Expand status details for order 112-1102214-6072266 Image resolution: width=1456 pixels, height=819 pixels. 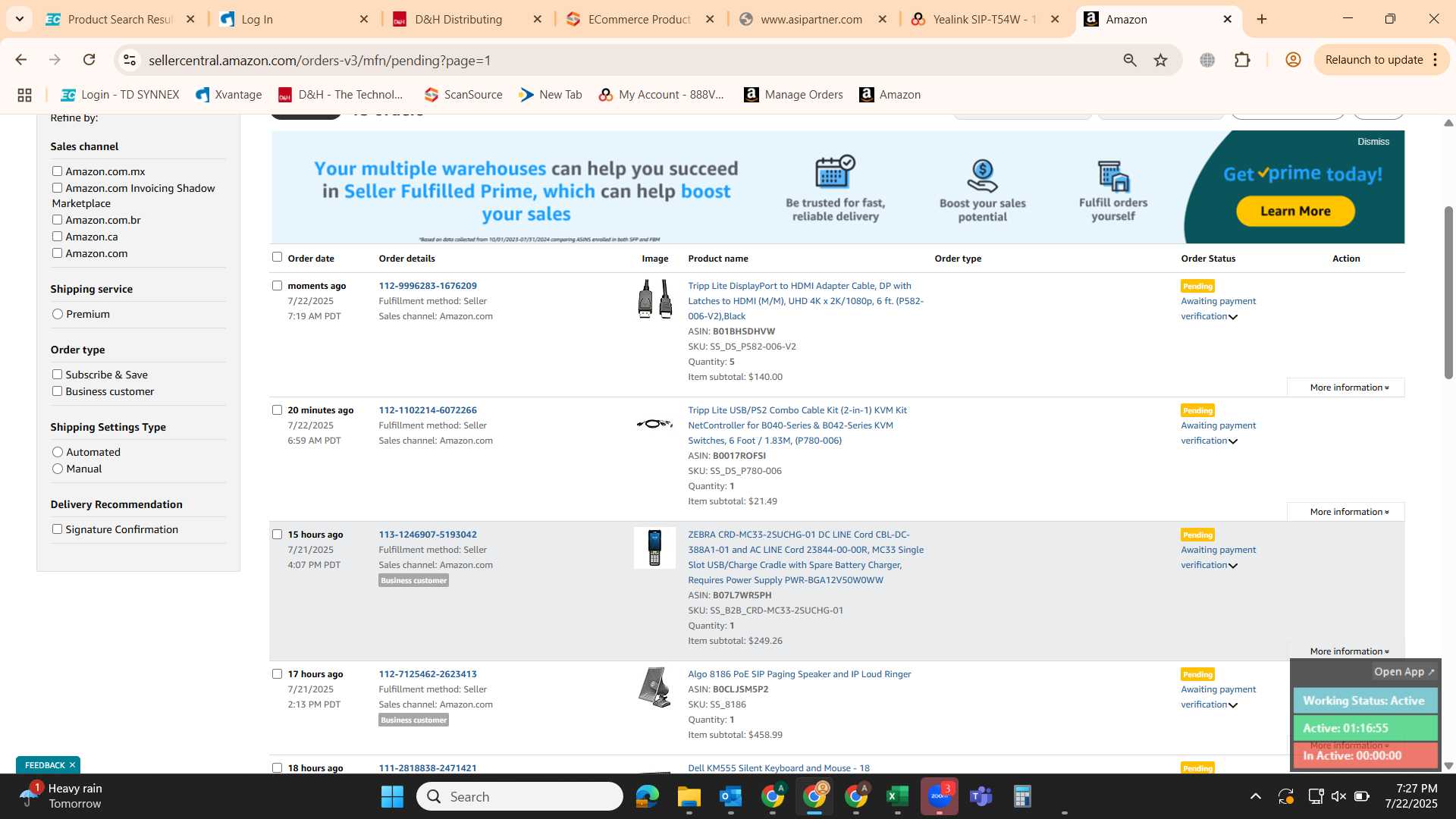1233,441
